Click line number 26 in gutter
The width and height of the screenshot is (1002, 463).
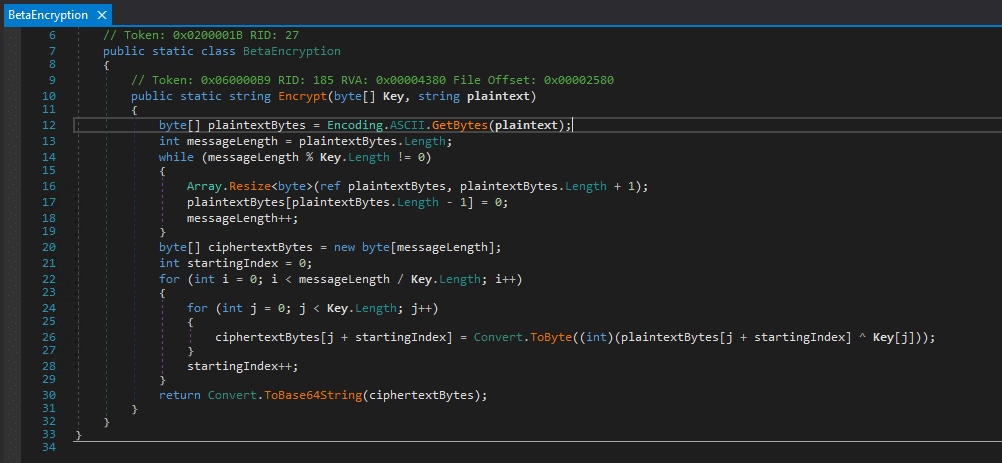click(x=49, y=337)
